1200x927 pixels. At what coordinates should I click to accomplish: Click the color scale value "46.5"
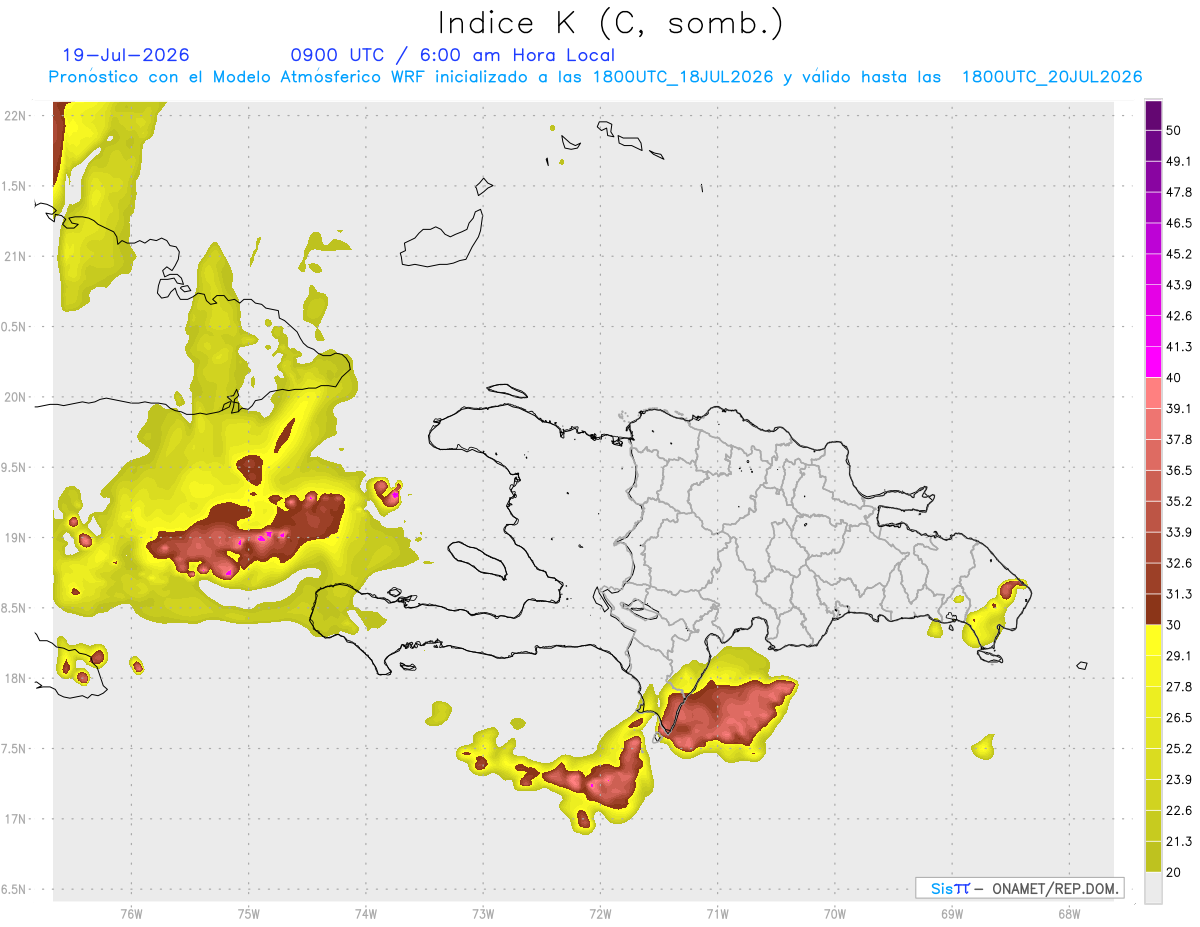tap(1179, 223)
